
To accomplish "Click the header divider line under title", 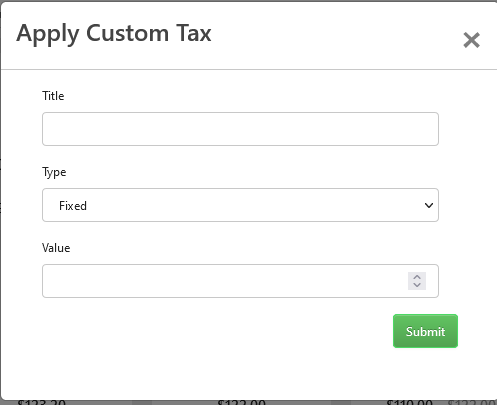I will (249, 70).
